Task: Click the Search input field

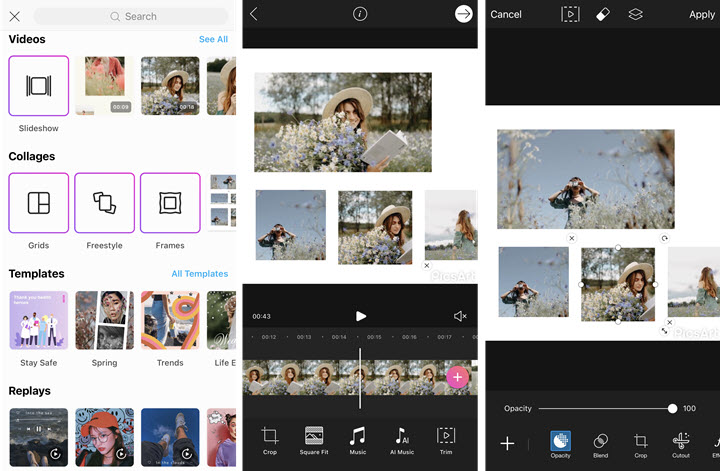Action: point(133,16)
